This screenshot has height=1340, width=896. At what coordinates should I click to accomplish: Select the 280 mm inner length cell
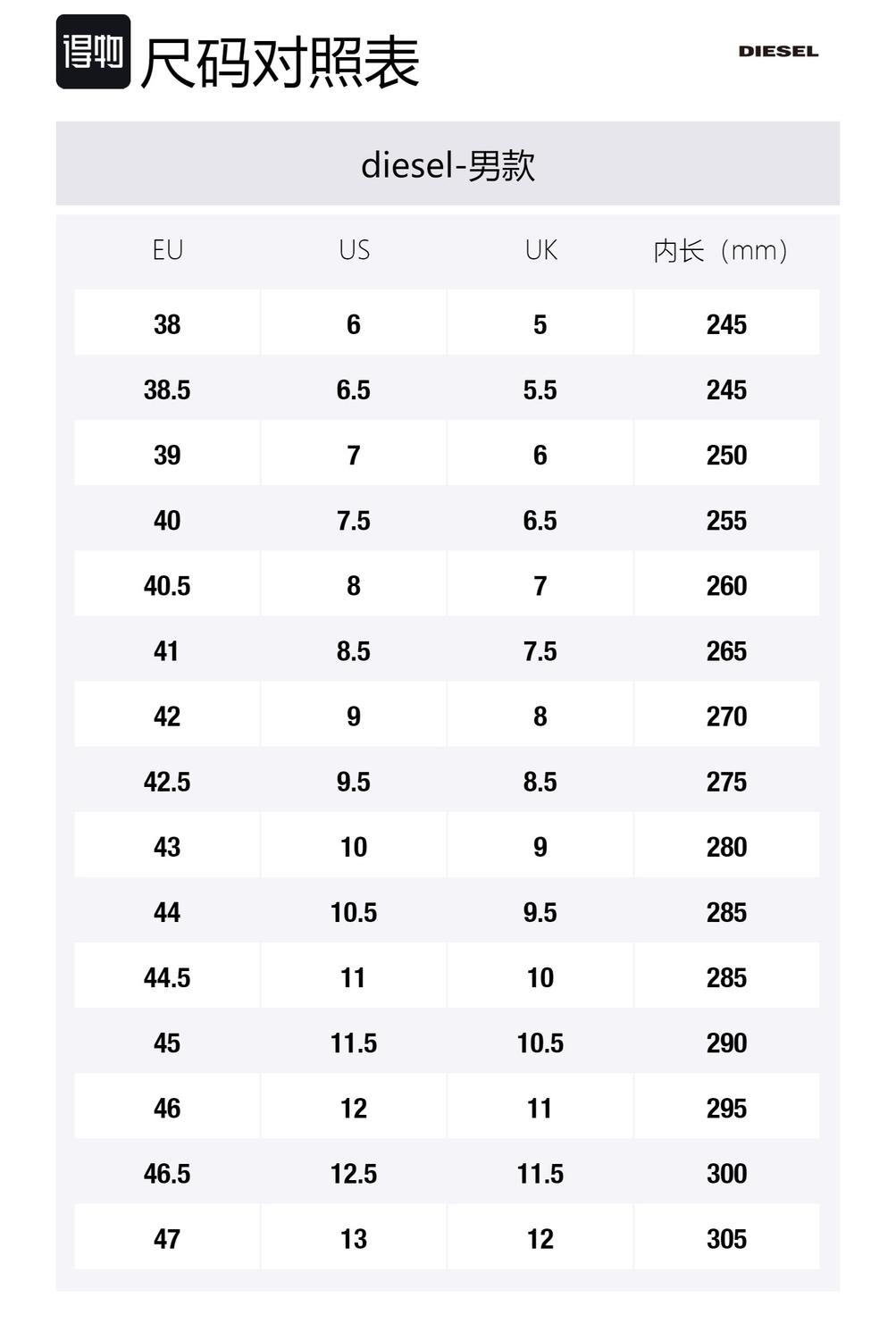click(x=726, y=847)
